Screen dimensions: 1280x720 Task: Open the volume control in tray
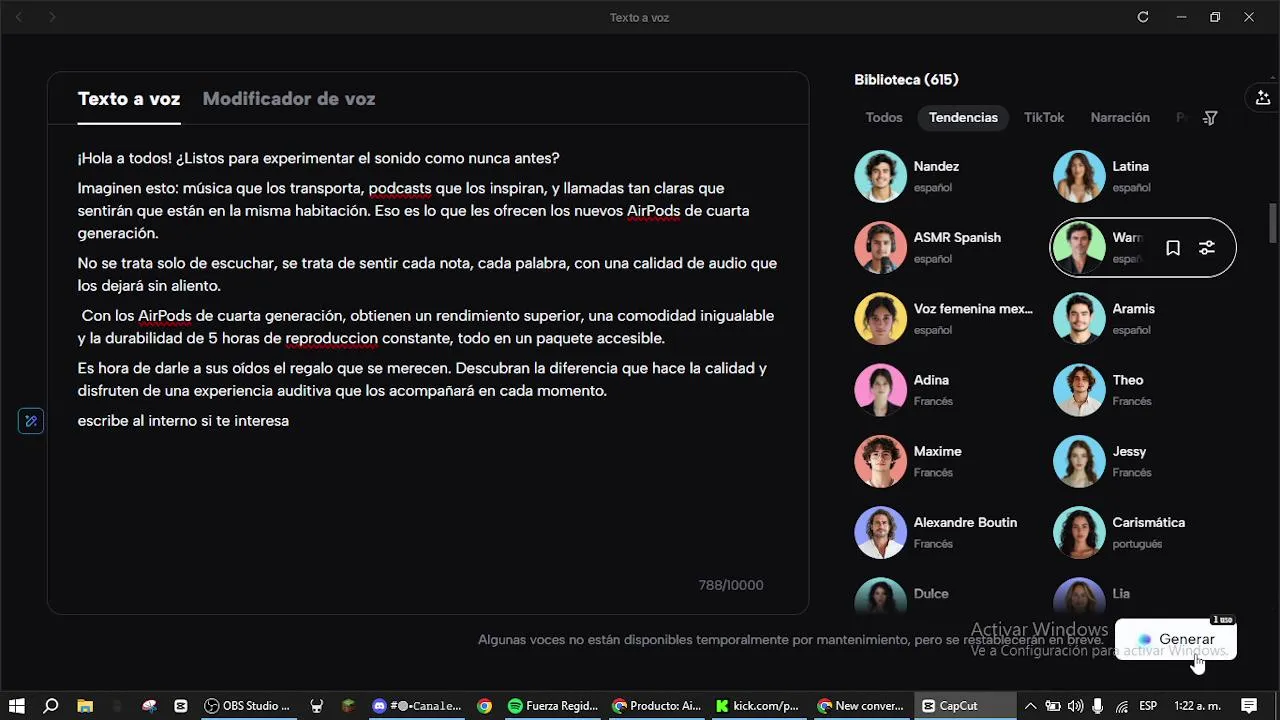point(1075,706)
